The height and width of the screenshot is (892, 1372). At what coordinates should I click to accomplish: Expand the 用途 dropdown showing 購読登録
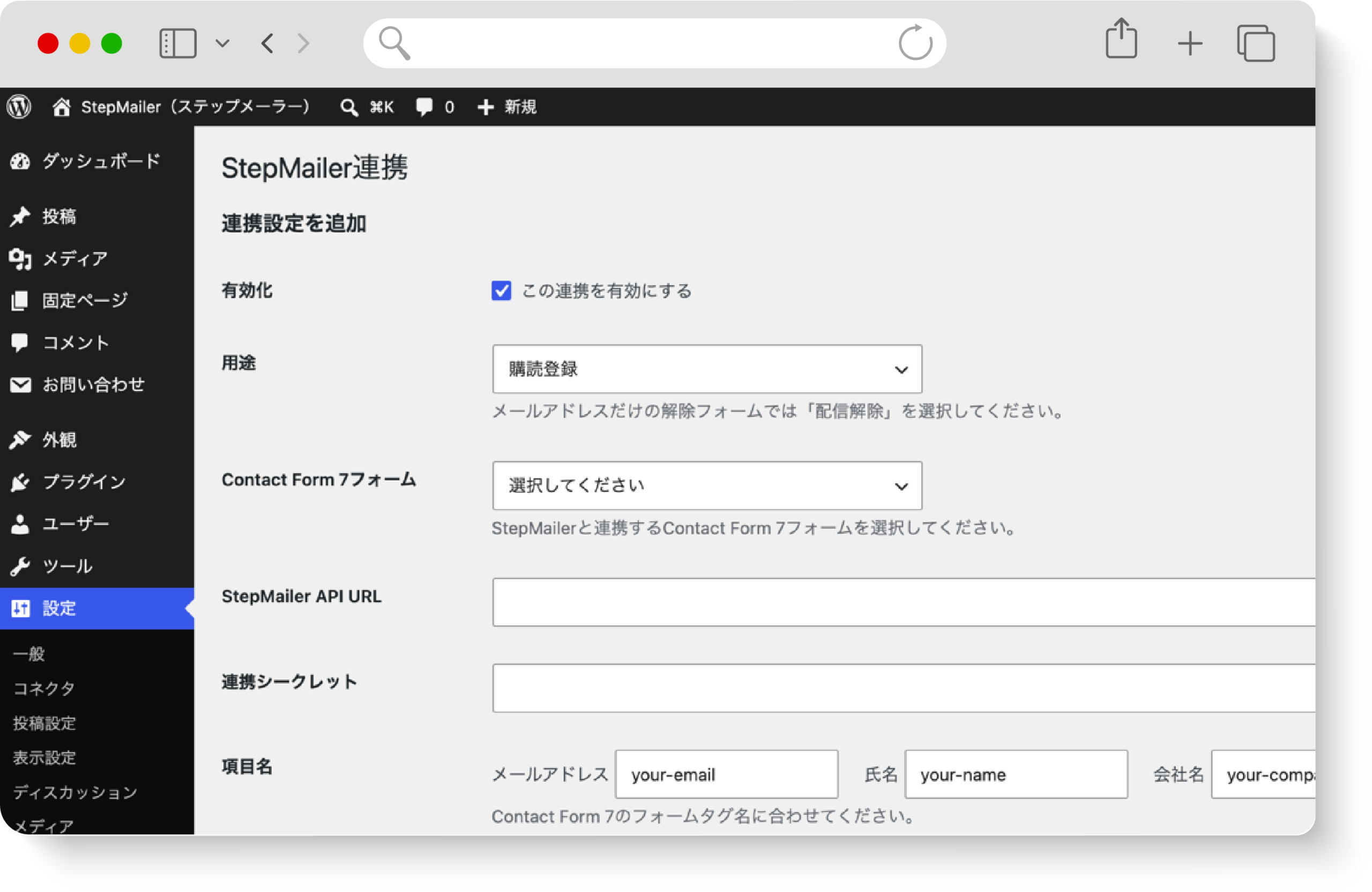click(707, 369)
